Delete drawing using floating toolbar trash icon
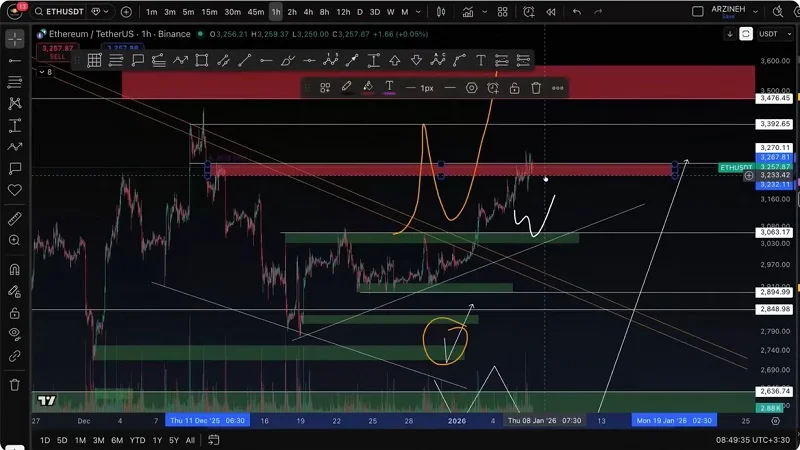Screen dimensions: 800x450 pyautogui.click(x=536, y=88)
